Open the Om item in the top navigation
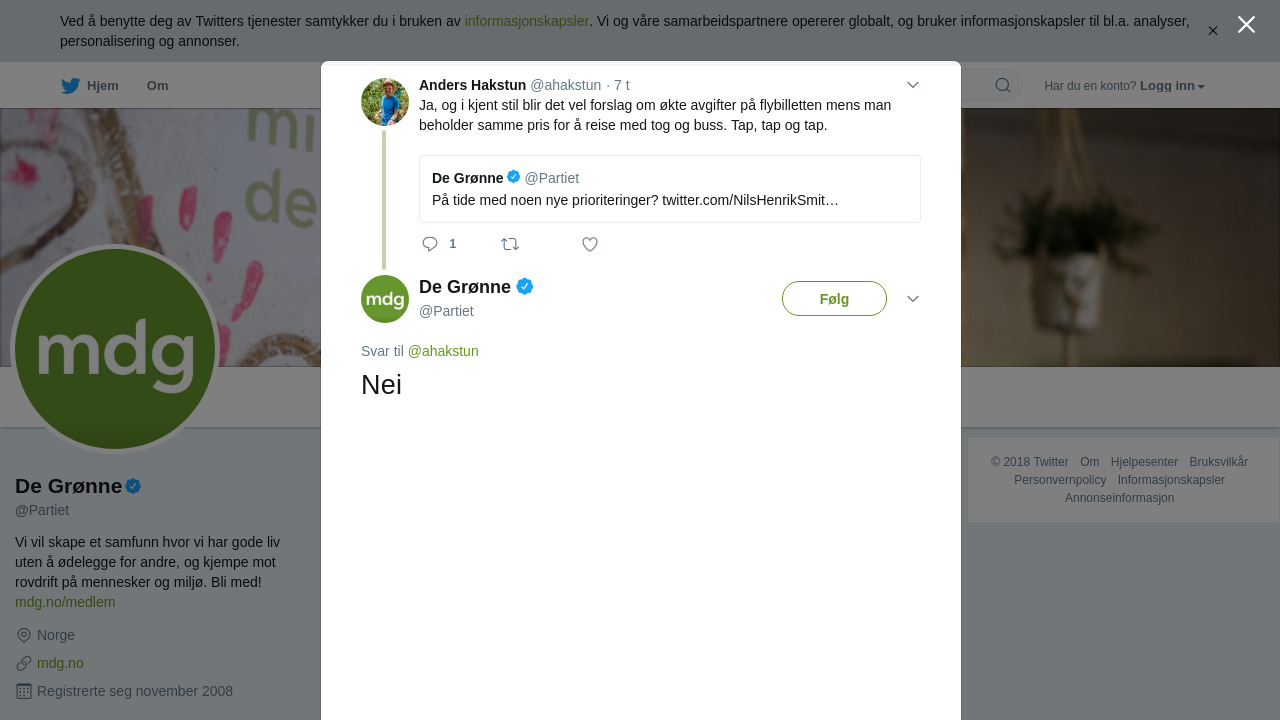This screenshot has height=720, width=1280. point(157,86)
